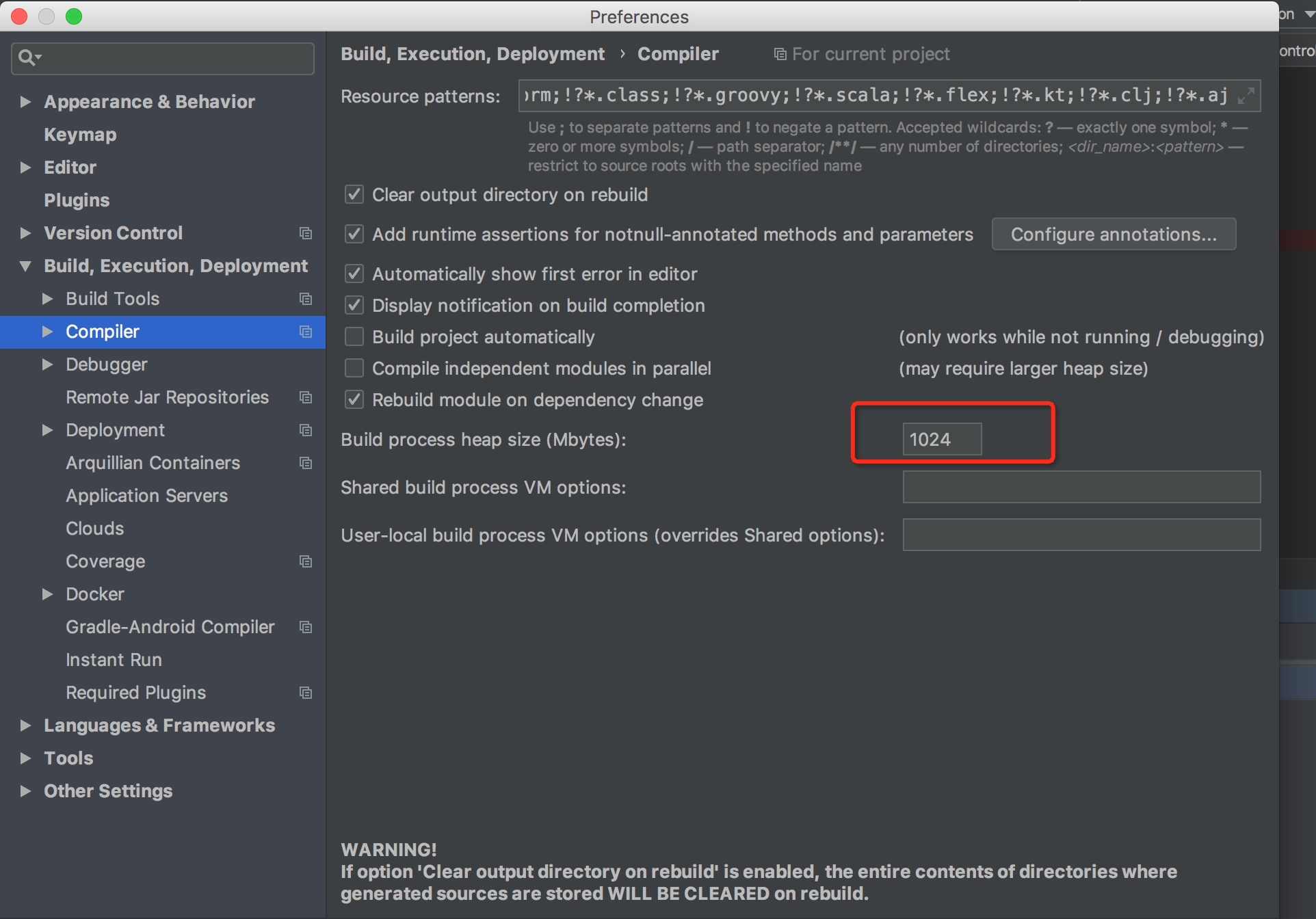Click project-level icon beside Required Plugins
Image resolution: width=1316 pixels, height=919 pixels.
306,693
